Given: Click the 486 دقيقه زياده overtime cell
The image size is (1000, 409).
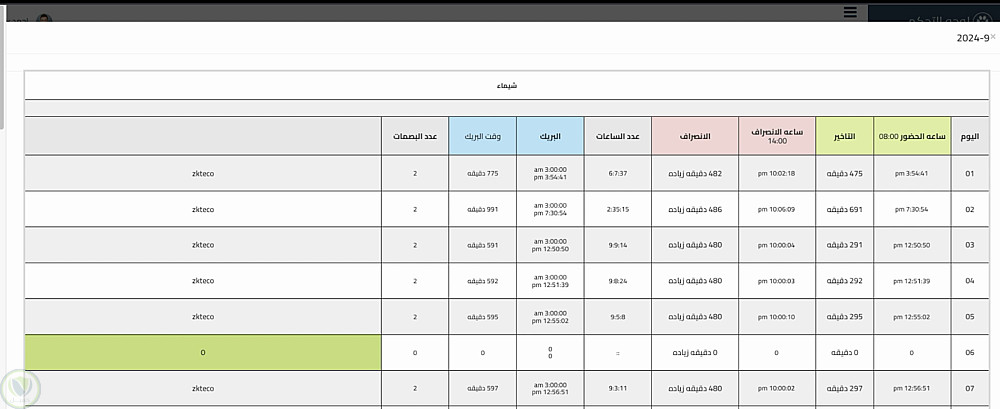Looking at the screenshot, I should point(695,209).
